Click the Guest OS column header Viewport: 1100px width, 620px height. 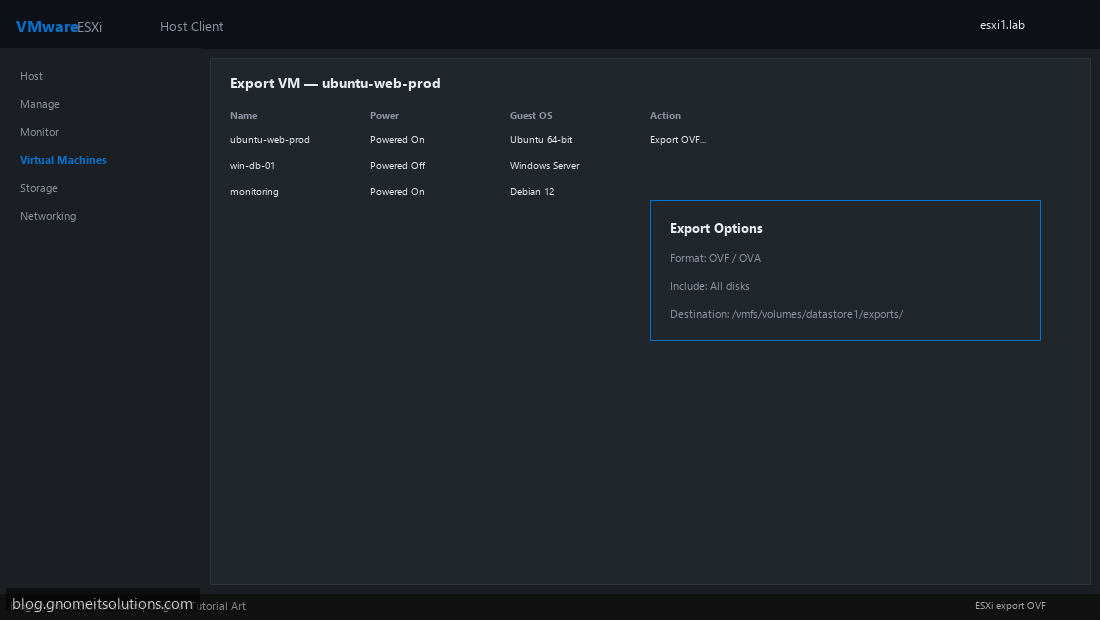coord(531,116)
